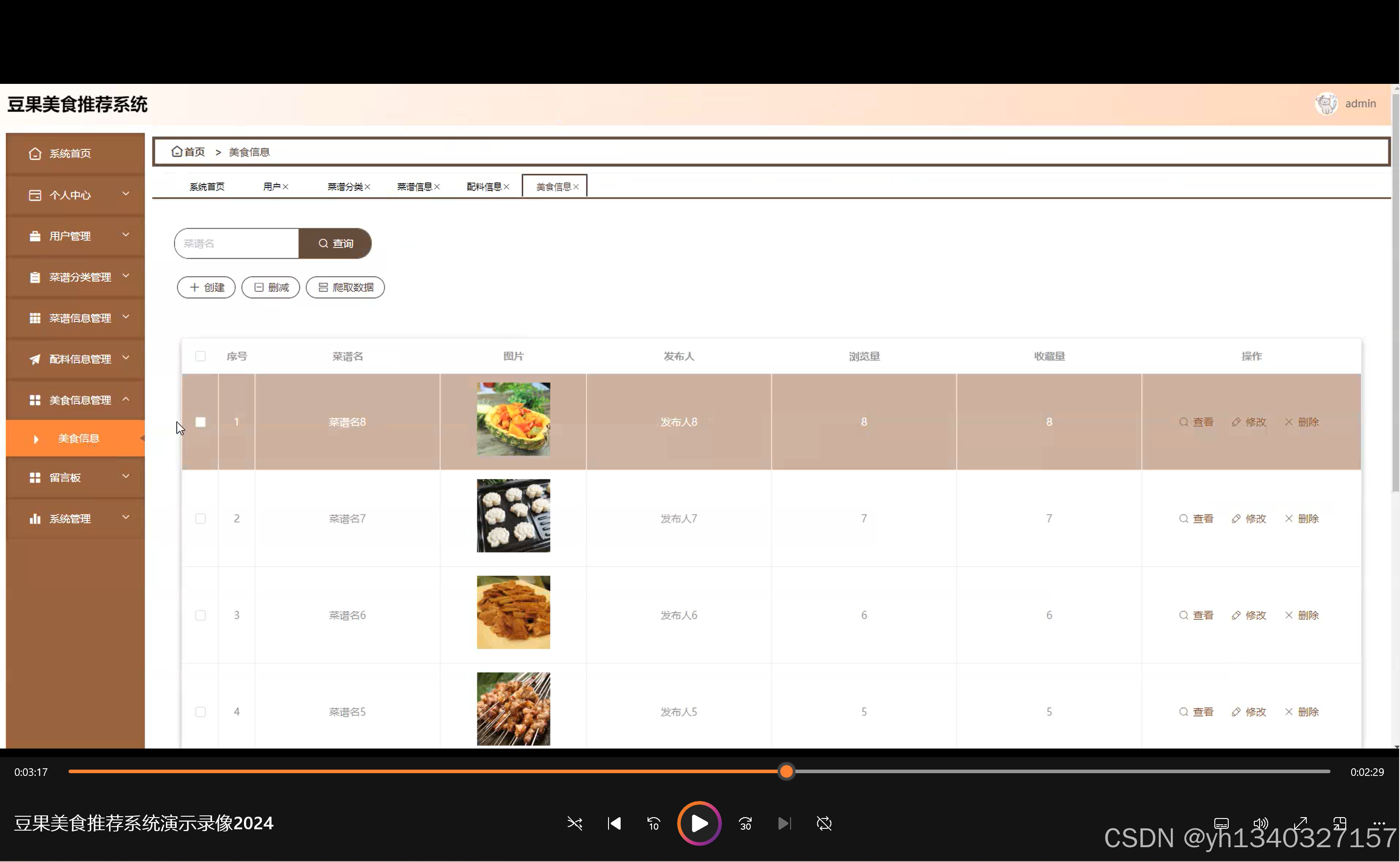Screen dimensions: 1400x862
Task: Click the 菜谱名 search input field
Action: (x=237, y=244)
